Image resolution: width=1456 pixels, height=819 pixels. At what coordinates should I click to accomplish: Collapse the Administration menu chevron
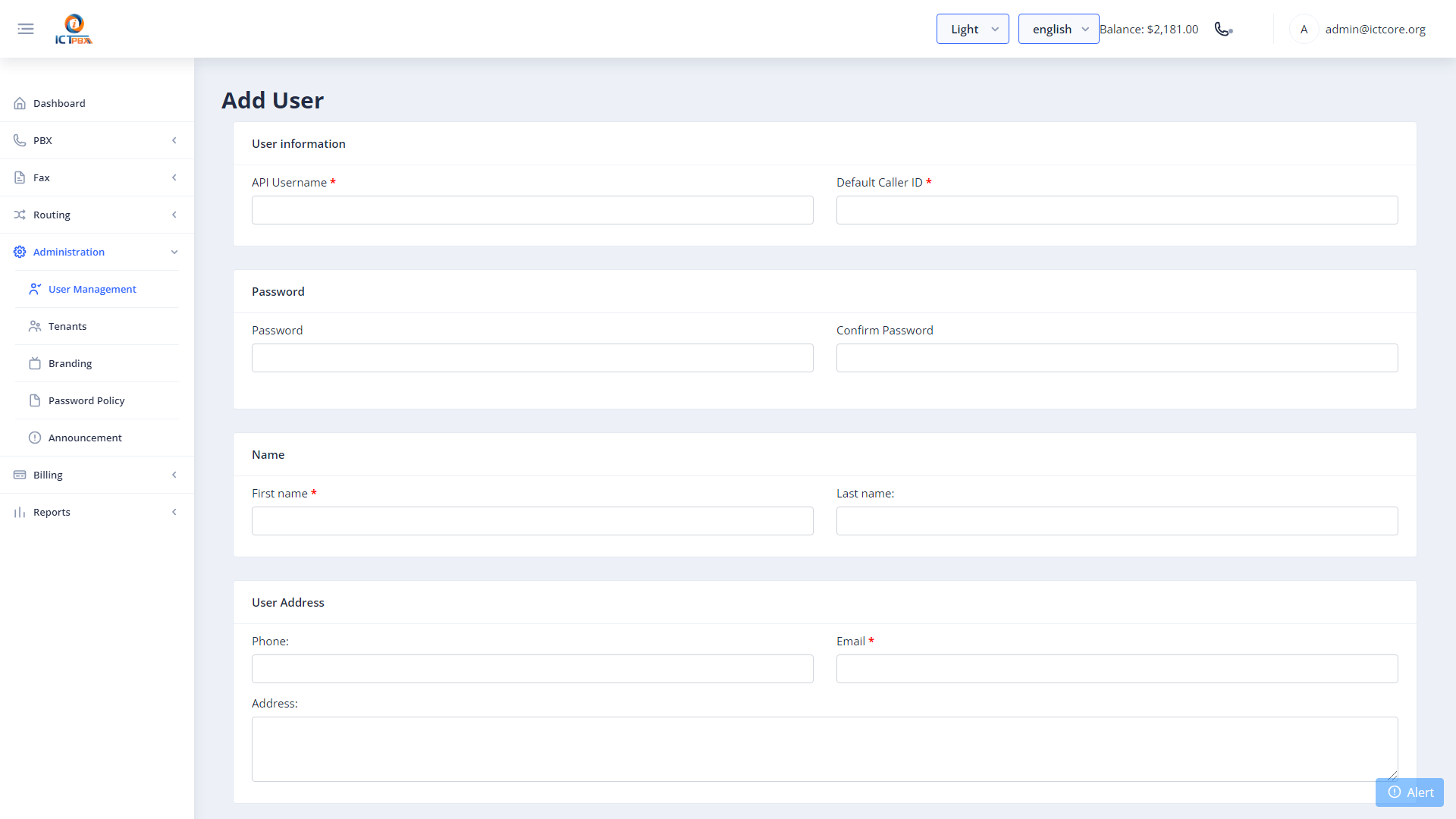pos(174,252)
